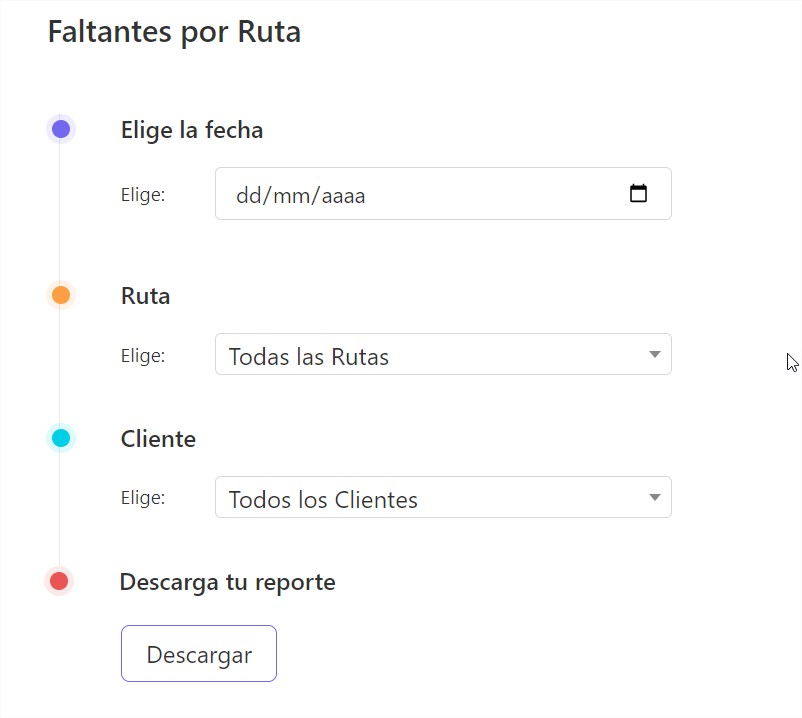This screenshot has width=802, height=718.
Task: Click the dropdown arrow next to Todos los Clientes
Action: point(654,497)
